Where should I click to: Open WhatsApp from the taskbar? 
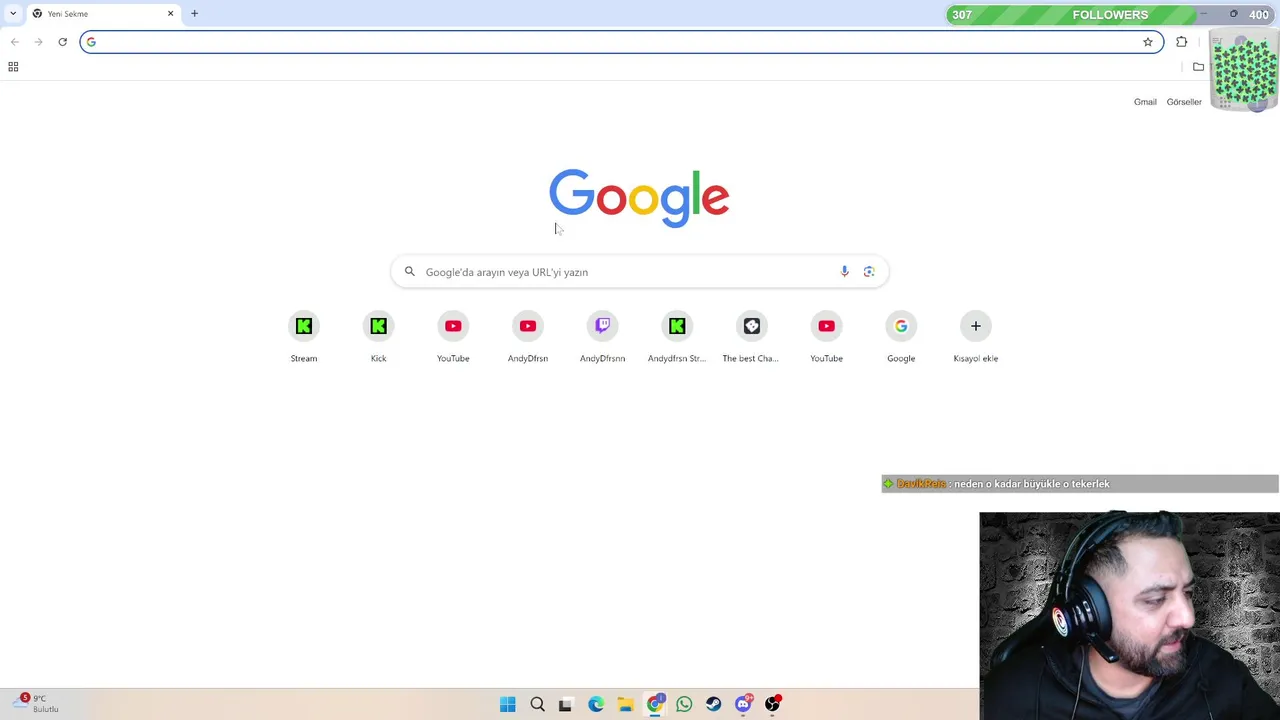pyautogui.click(x=684, y=704)
